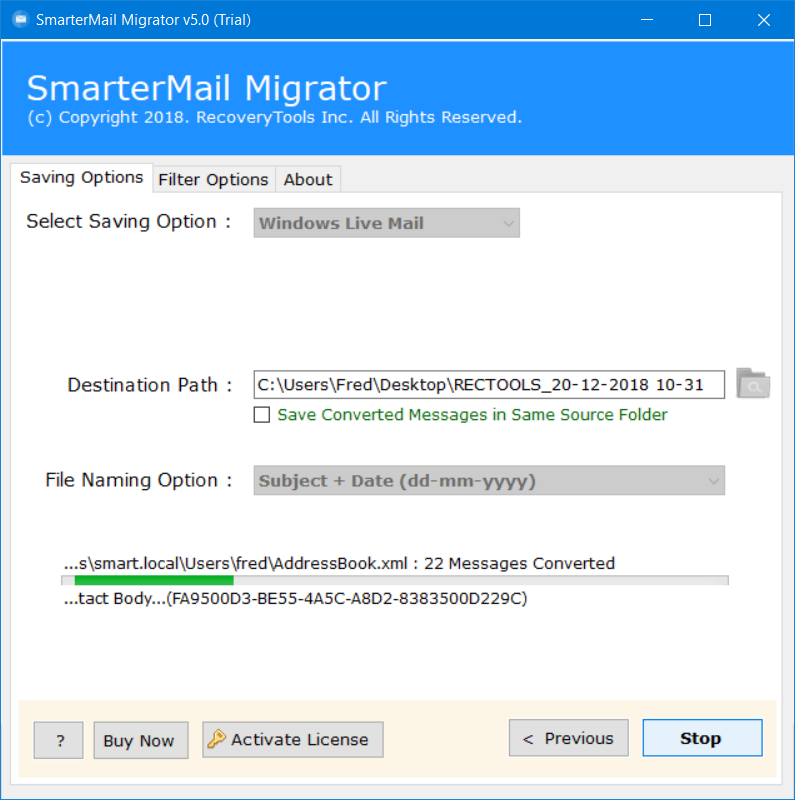Click the 'Select Saving Option :' label
795x800 pixels.
[x=129, y=221]
